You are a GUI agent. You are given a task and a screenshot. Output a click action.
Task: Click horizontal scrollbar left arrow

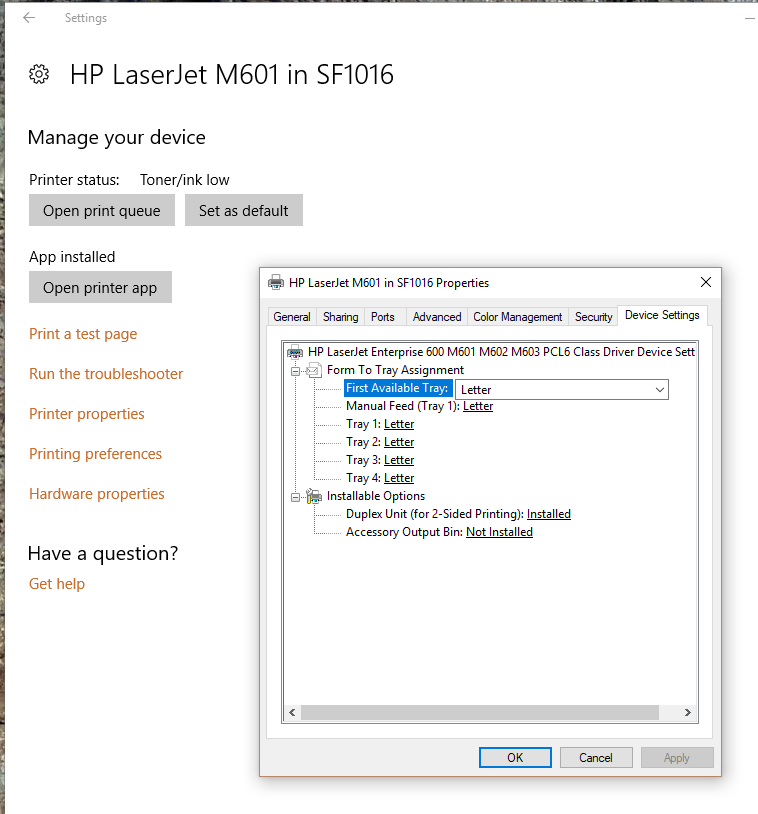292,712
